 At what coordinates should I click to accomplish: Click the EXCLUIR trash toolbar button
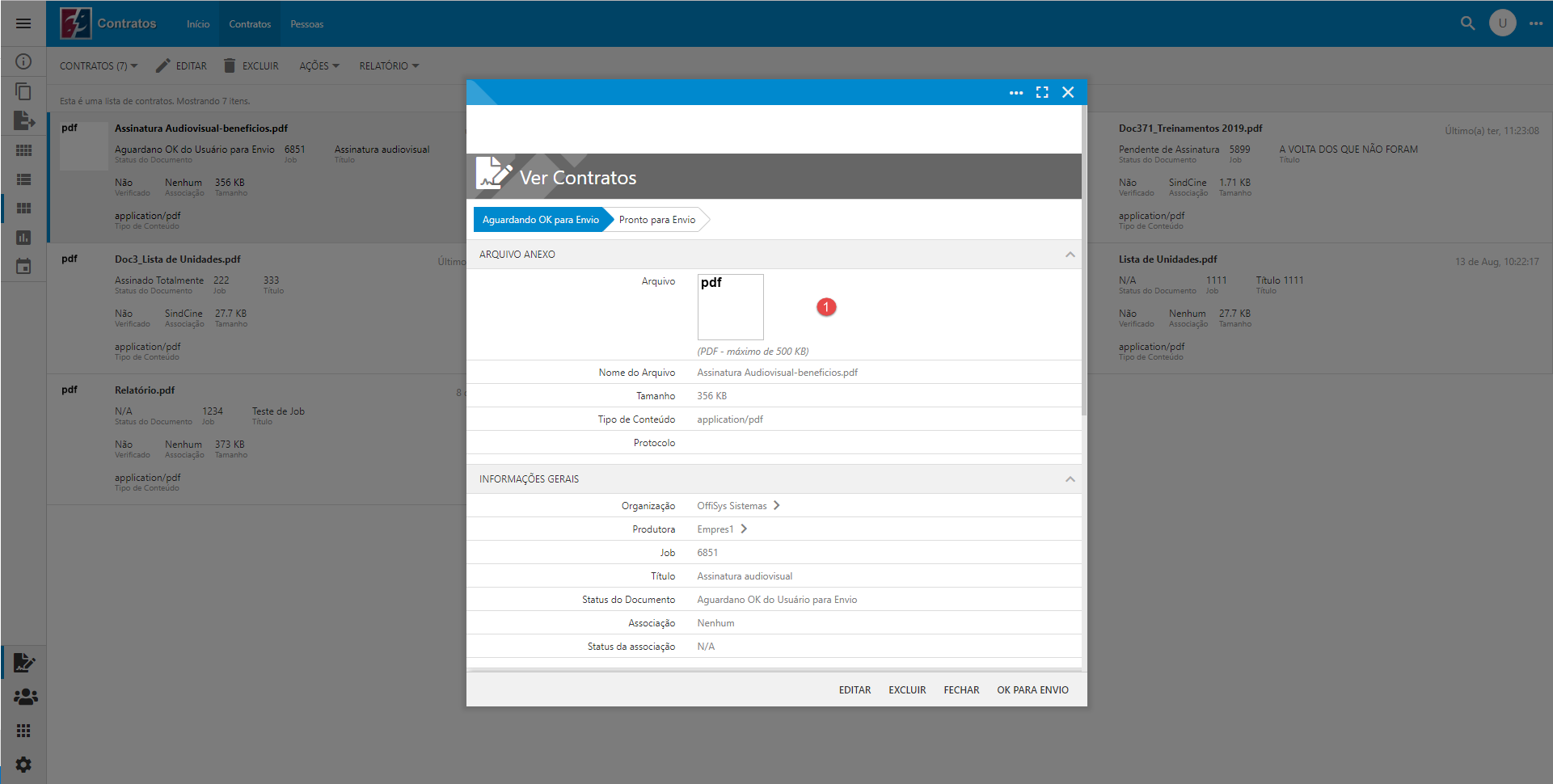pyautogui.click(x=251, y=65)
